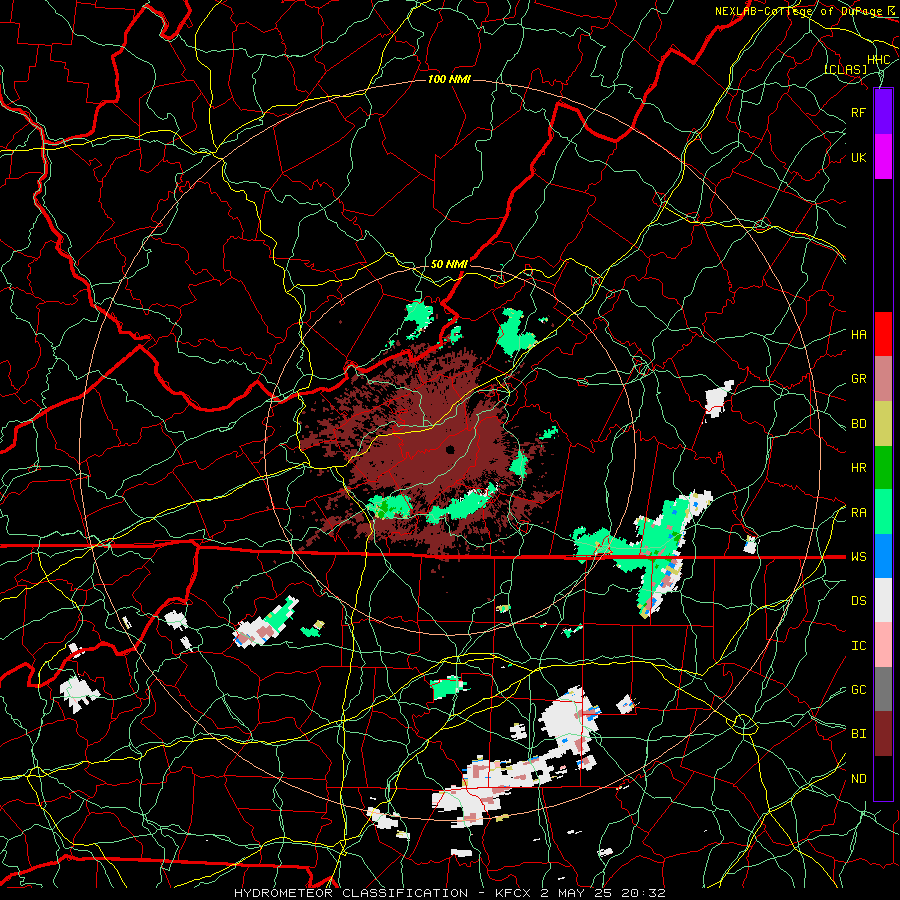
Task: Click the HR legend label
Action: pos(859,468)
